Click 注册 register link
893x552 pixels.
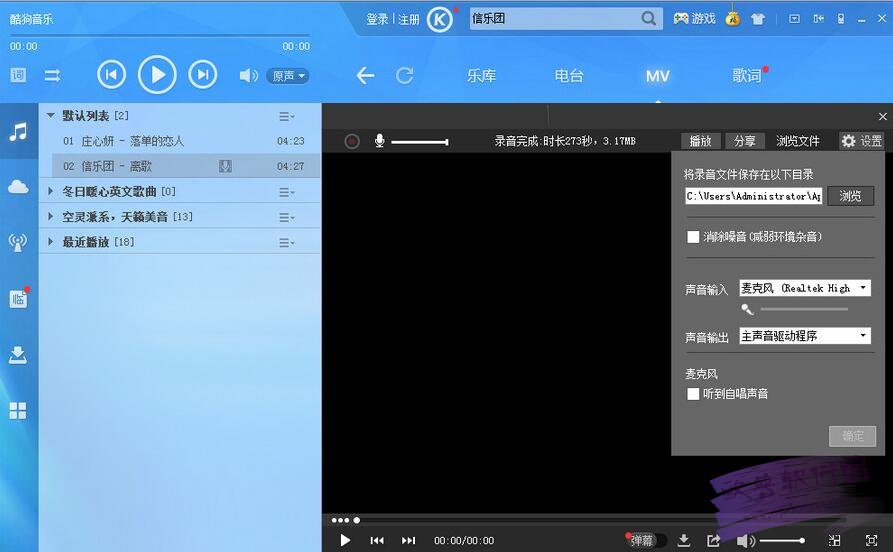(x=408, y=19)
